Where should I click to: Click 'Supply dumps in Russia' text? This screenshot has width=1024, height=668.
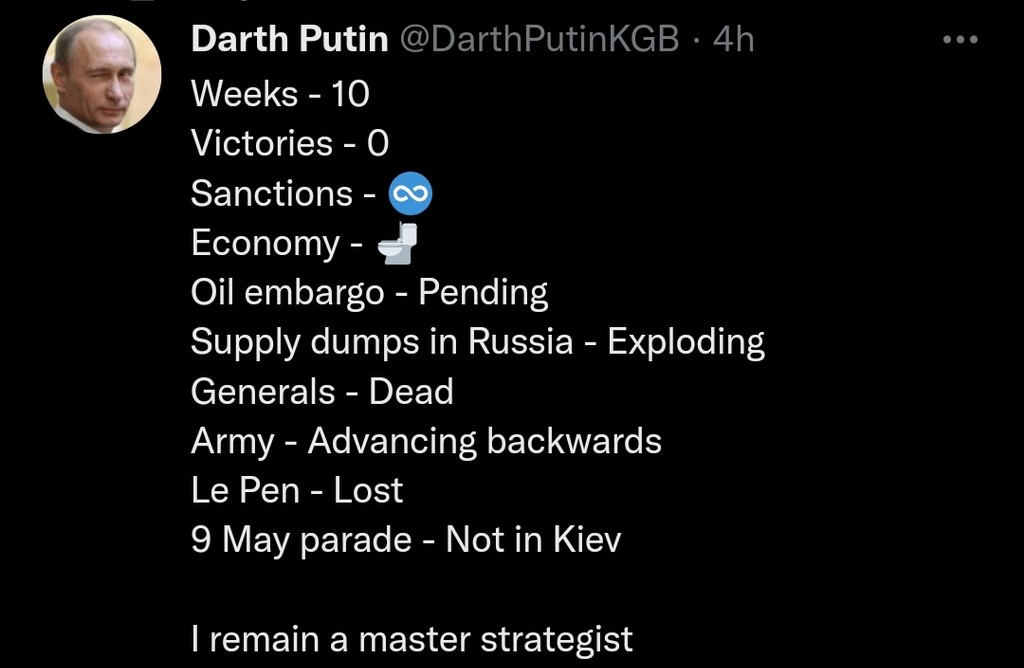pos(382,342)
